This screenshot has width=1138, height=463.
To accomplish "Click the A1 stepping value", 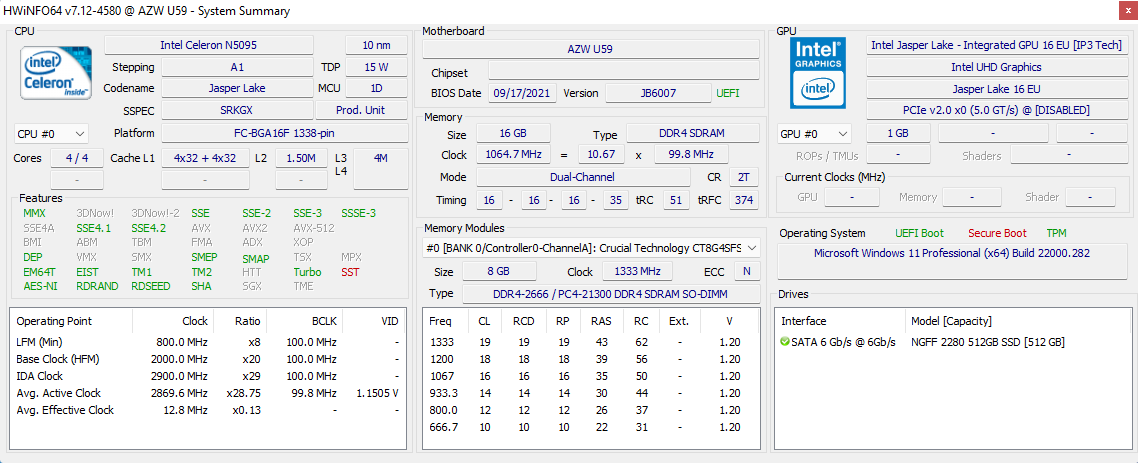I will [237, 67].
